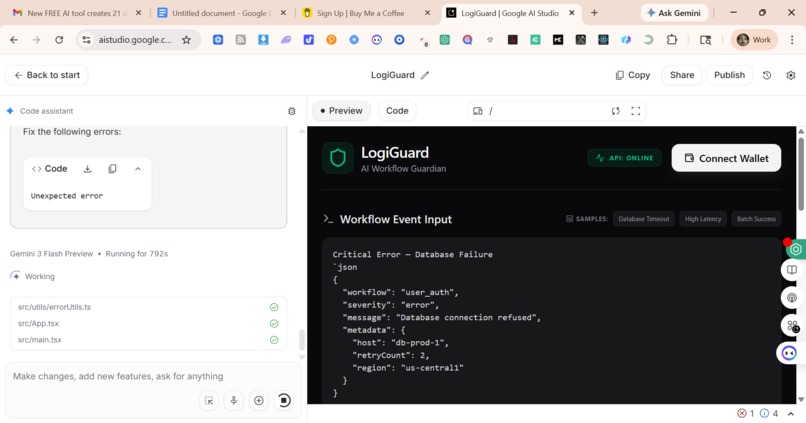
Task: Load the Batch Success sample
Action: pyautogui.click(x=756, y=219)
